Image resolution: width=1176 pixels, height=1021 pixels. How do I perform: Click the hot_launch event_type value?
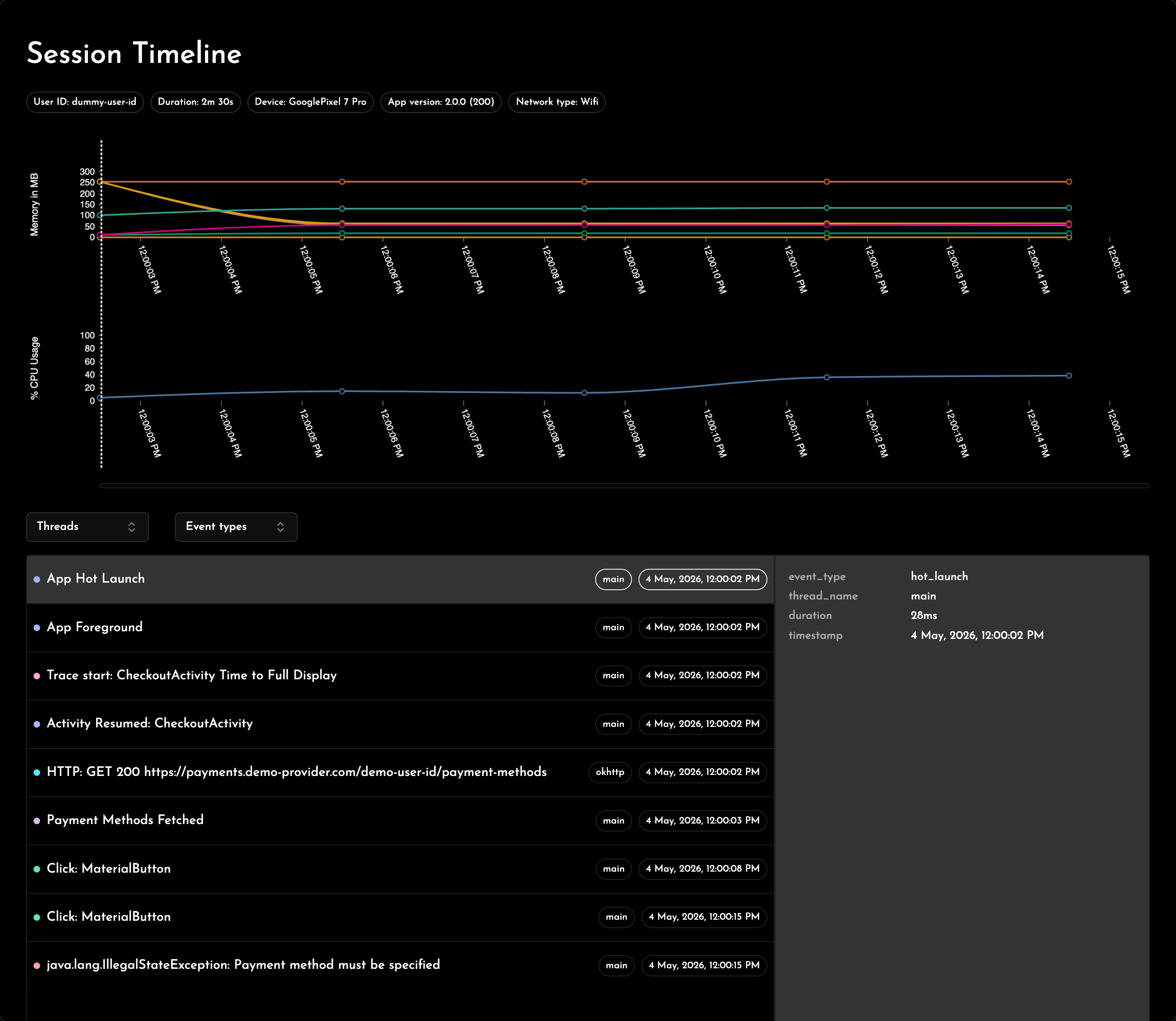(x=939, y=576)
